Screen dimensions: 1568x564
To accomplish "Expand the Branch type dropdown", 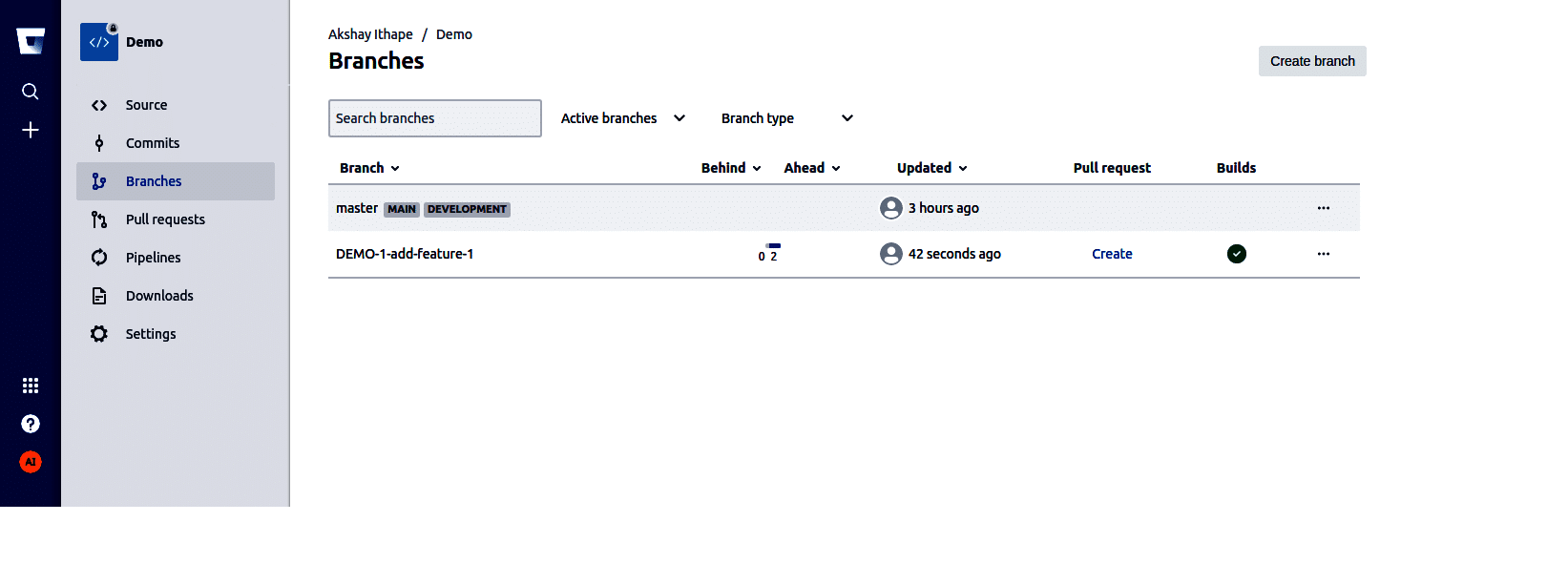I will coord(786,118).
